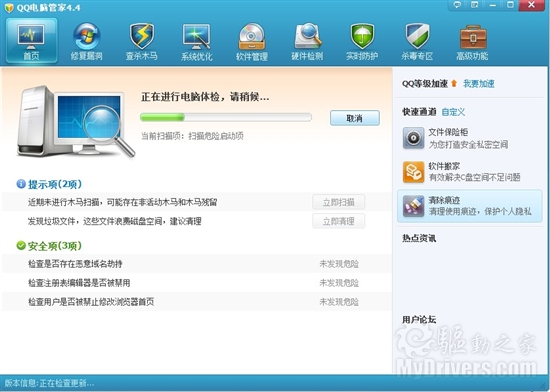The width and height of the screenshot is (550, 392).
Task: Click the 立即扫描 button
Action: point(338,202)
